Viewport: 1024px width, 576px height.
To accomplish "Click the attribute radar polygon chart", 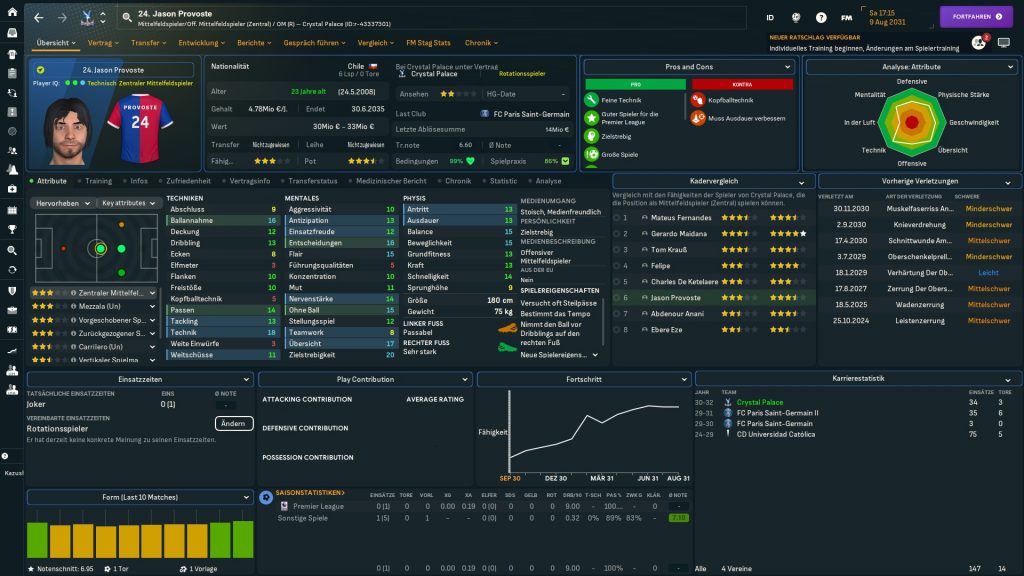I will (x=911, y=121).
